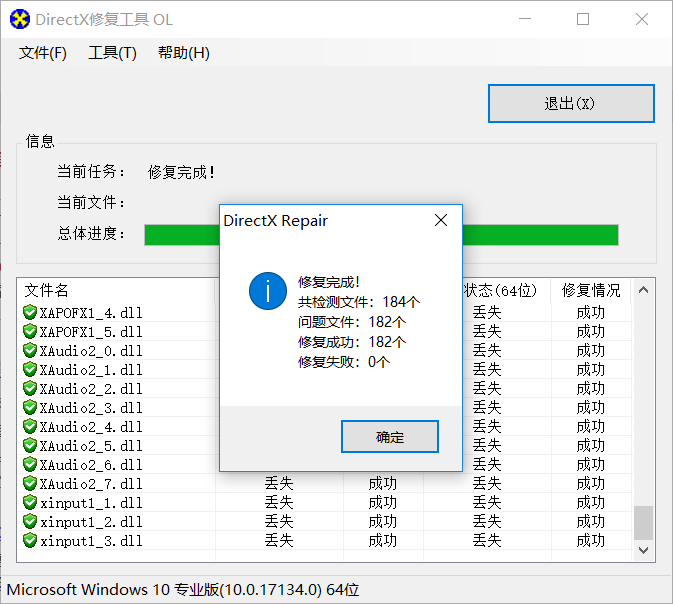This screenshot has height=604, width=673.
Task: Select the XAPOFX1_5.dll file name
Action: coord(91,332)
